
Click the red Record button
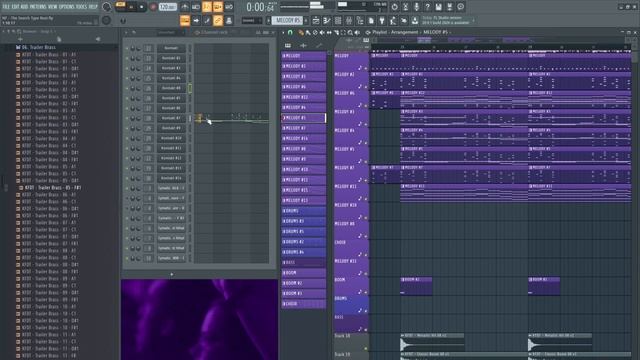point(153,7)
